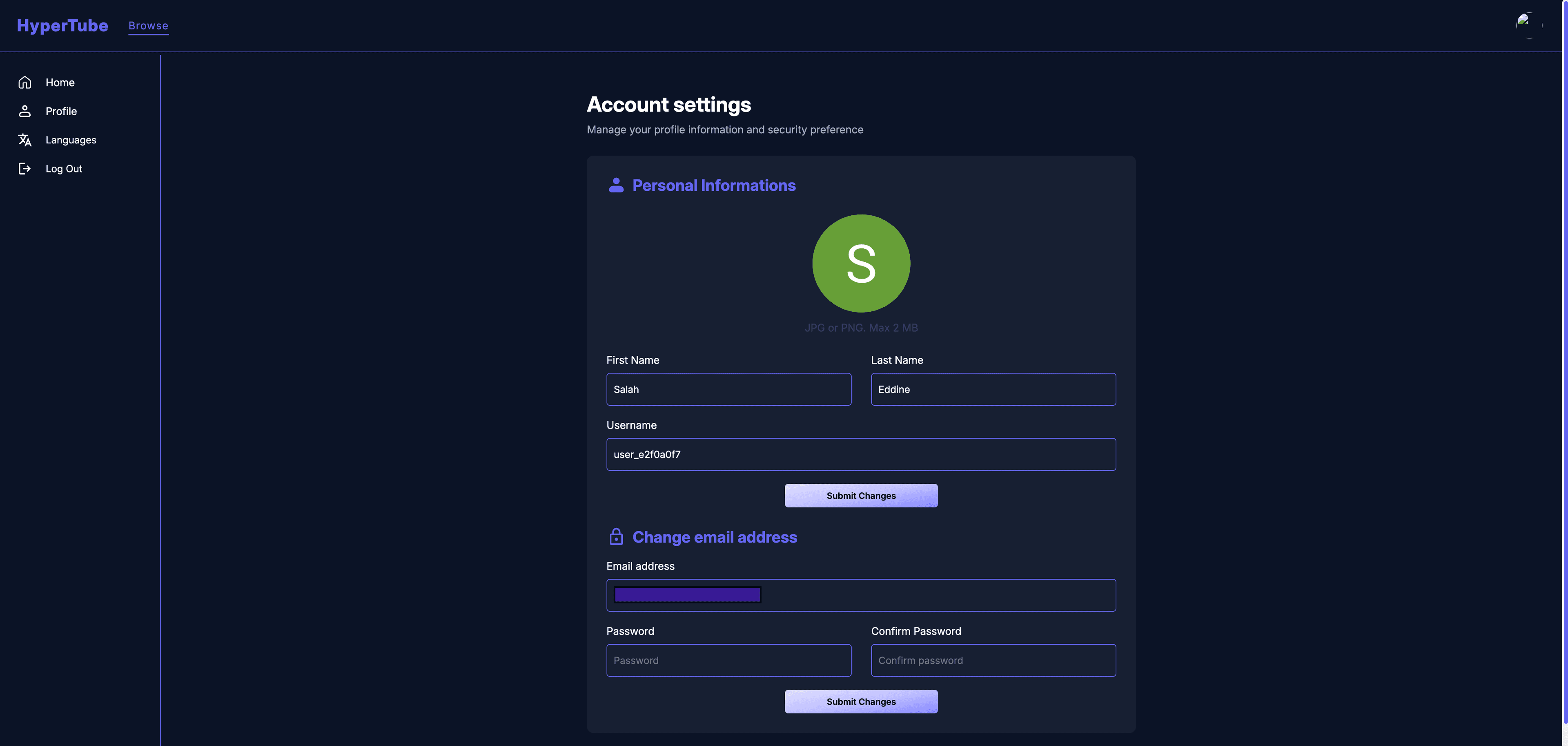Image resolution: width=1568 pixels, height=746 pixels.
Task: Click the Log Out arrow icon
Action: pyautogui.click(x=24, y=169)
